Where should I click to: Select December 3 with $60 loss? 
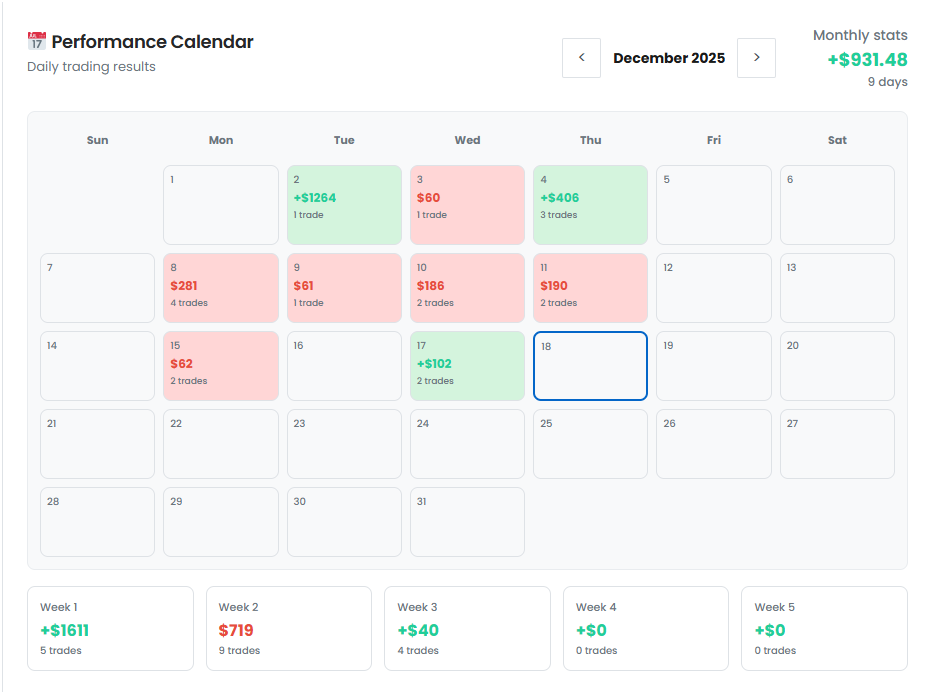pos(467,204)
